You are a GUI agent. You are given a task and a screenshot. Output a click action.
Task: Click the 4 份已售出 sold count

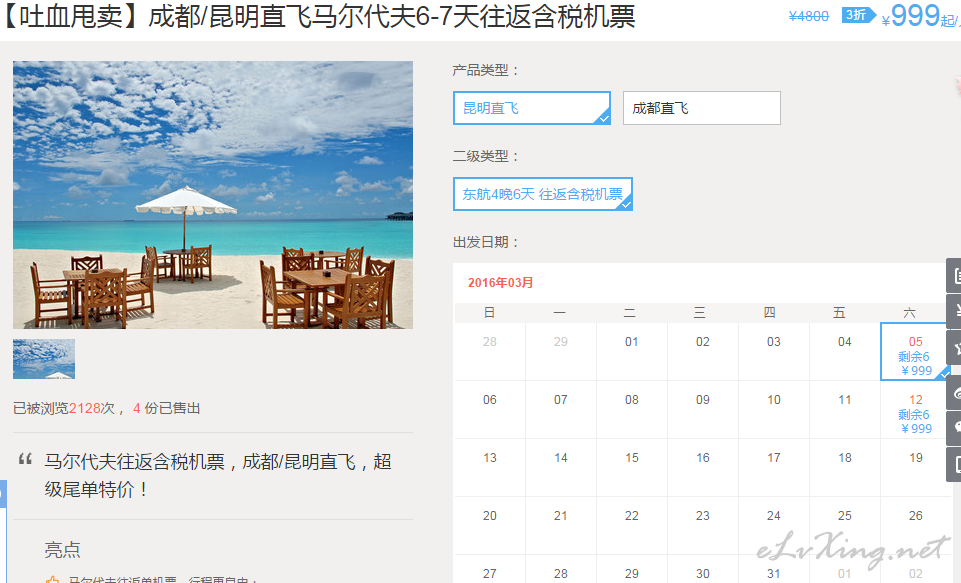click(x=167, y=408)
